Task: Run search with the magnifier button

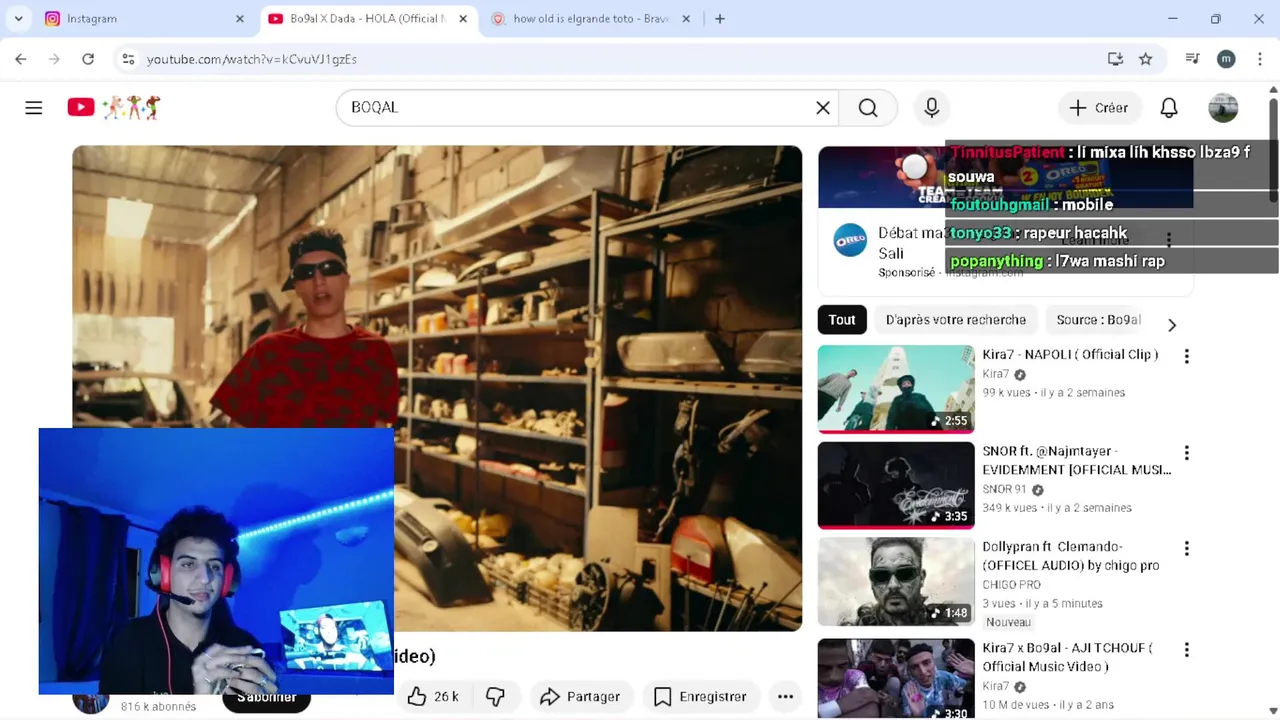Action: pyautogui.click(x=868, y=107)
